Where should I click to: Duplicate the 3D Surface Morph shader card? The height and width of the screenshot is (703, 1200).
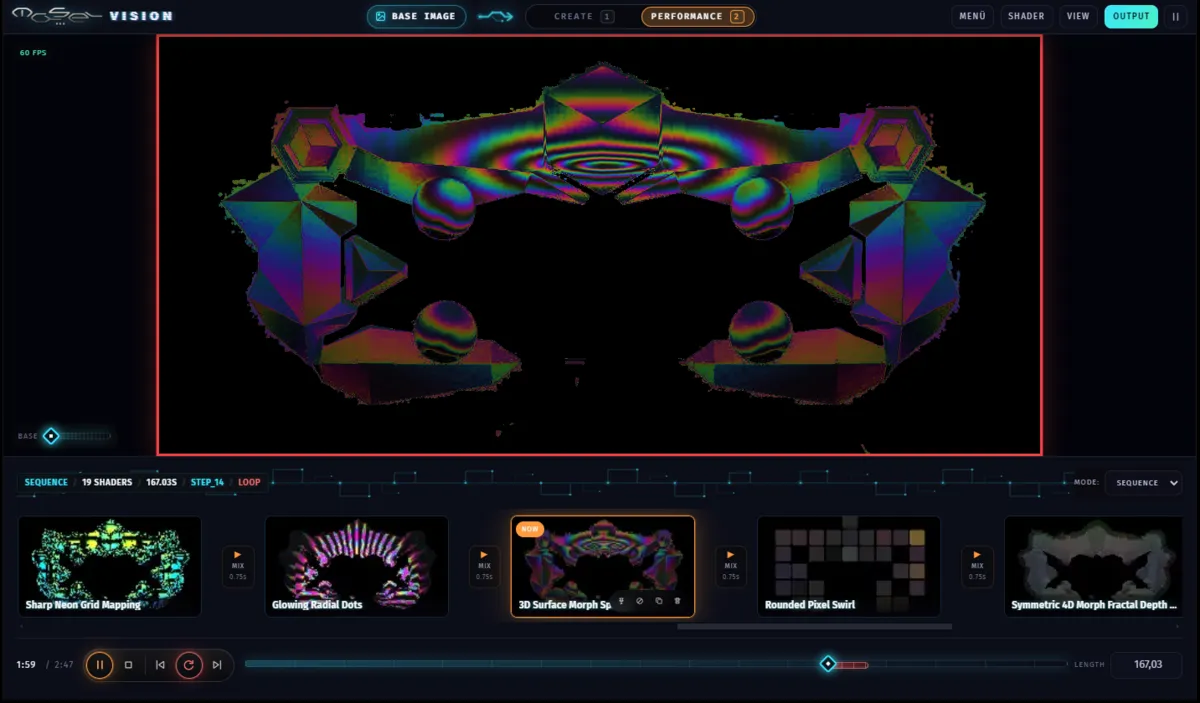coord(658,601)
